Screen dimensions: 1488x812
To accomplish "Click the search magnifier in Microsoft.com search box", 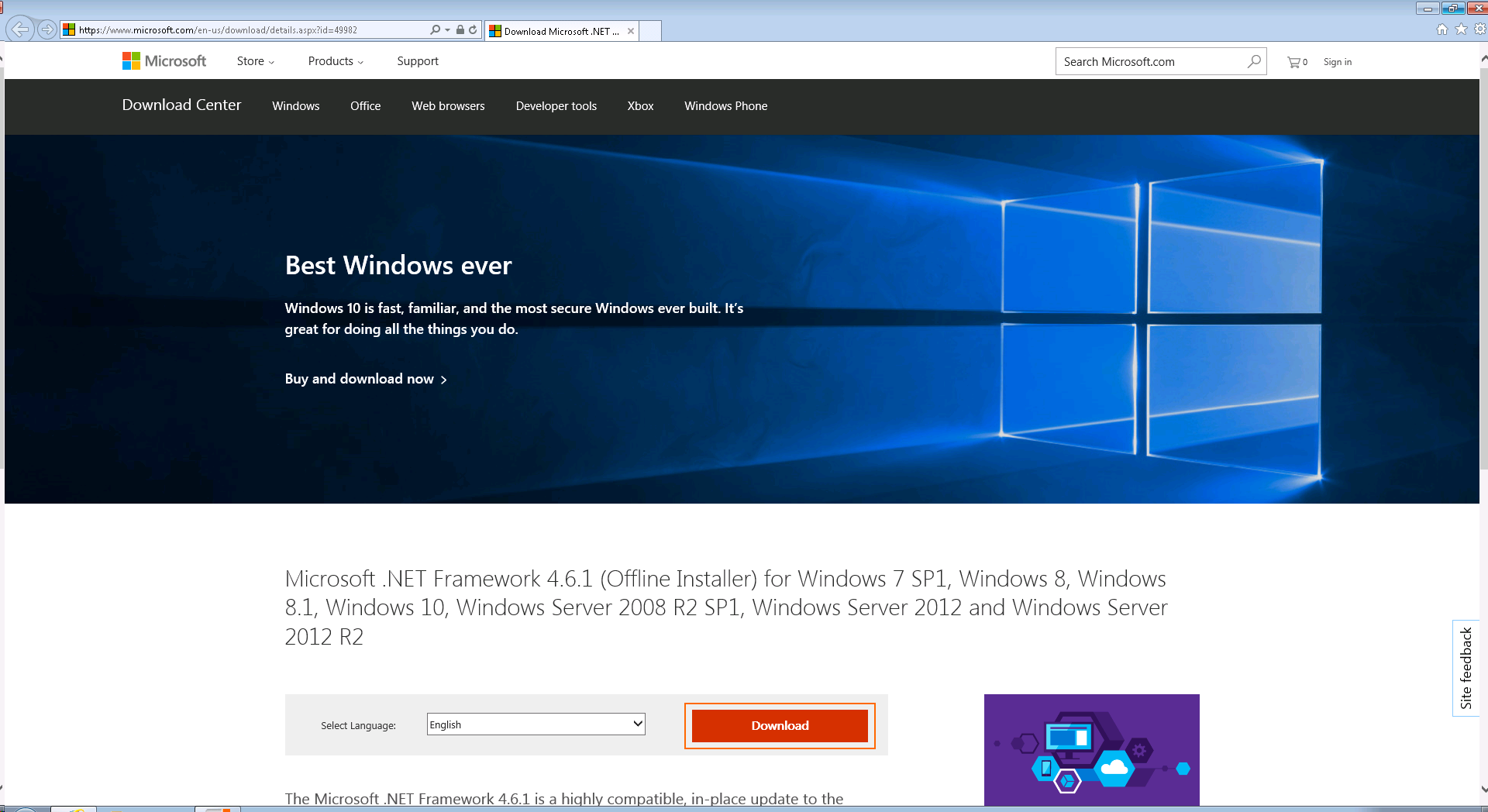I will click(x=1254, y=61).
